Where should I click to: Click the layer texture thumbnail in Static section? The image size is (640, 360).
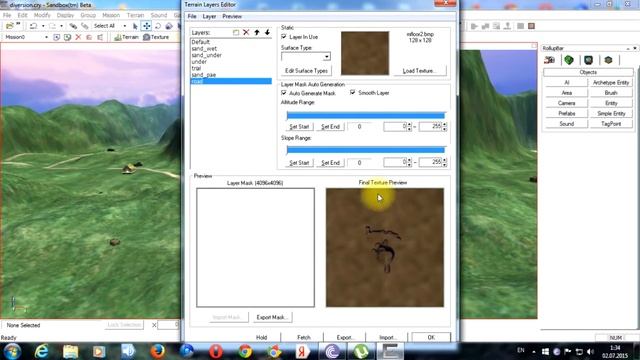click(x=365, y=53)
